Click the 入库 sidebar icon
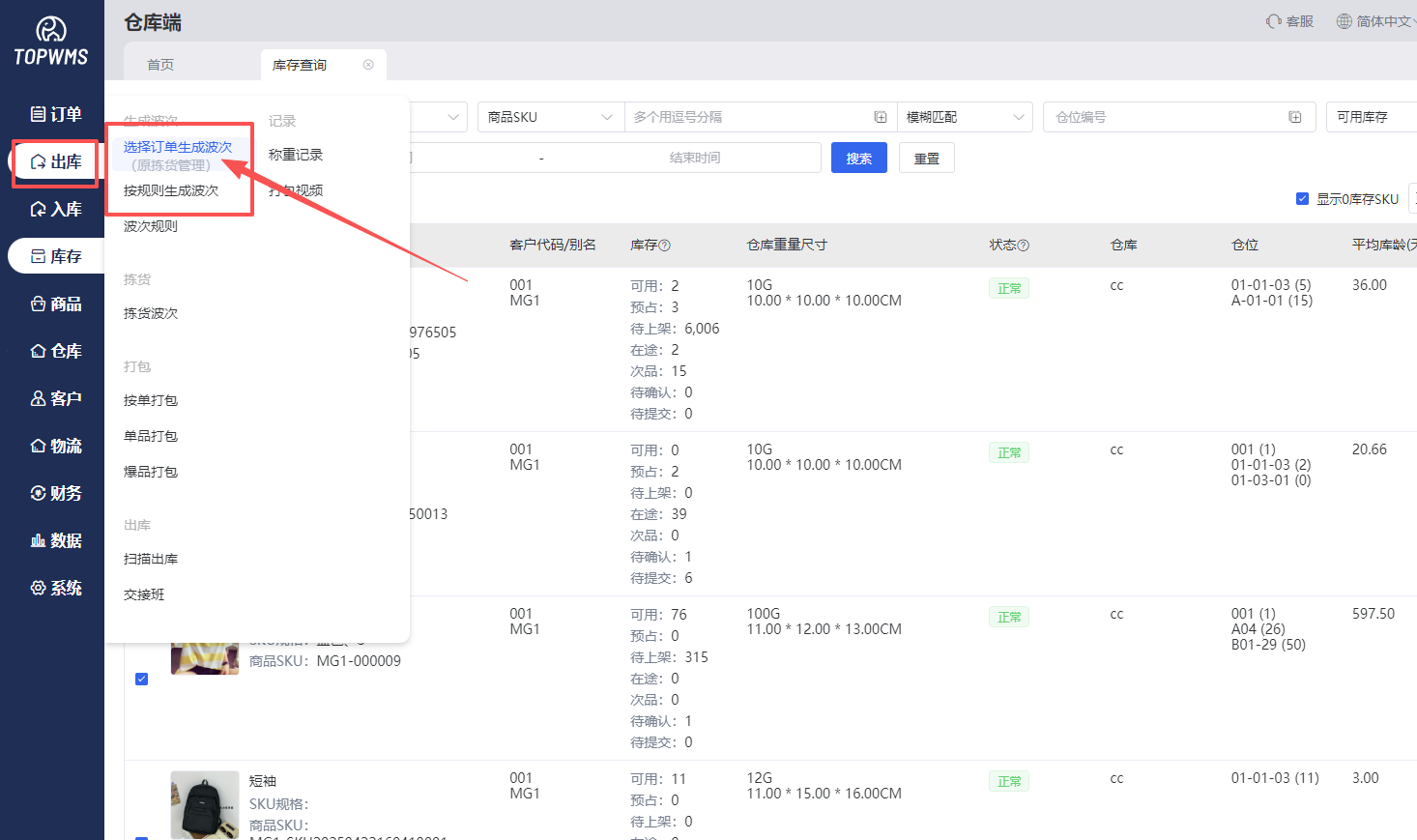The width and height of the screenshot is (1417, 840). (39, 209)
